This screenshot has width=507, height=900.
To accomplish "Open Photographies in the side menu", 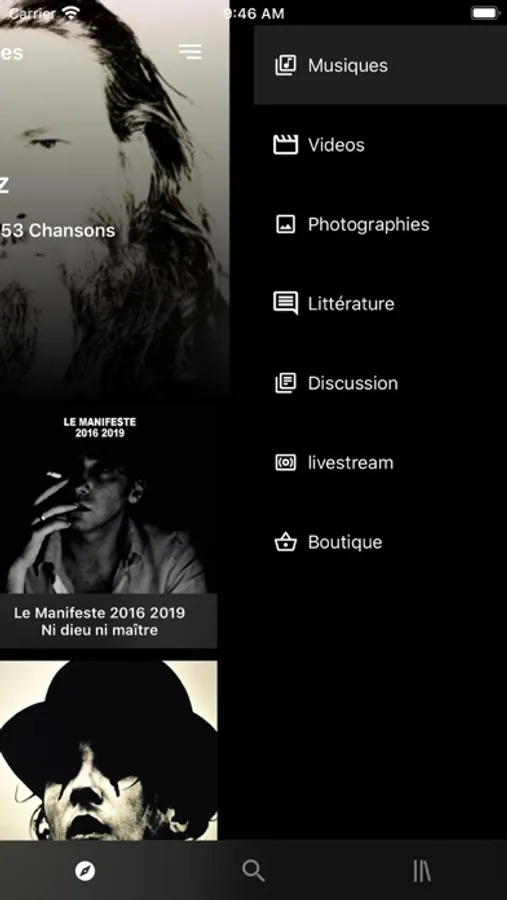I will 380,224.
